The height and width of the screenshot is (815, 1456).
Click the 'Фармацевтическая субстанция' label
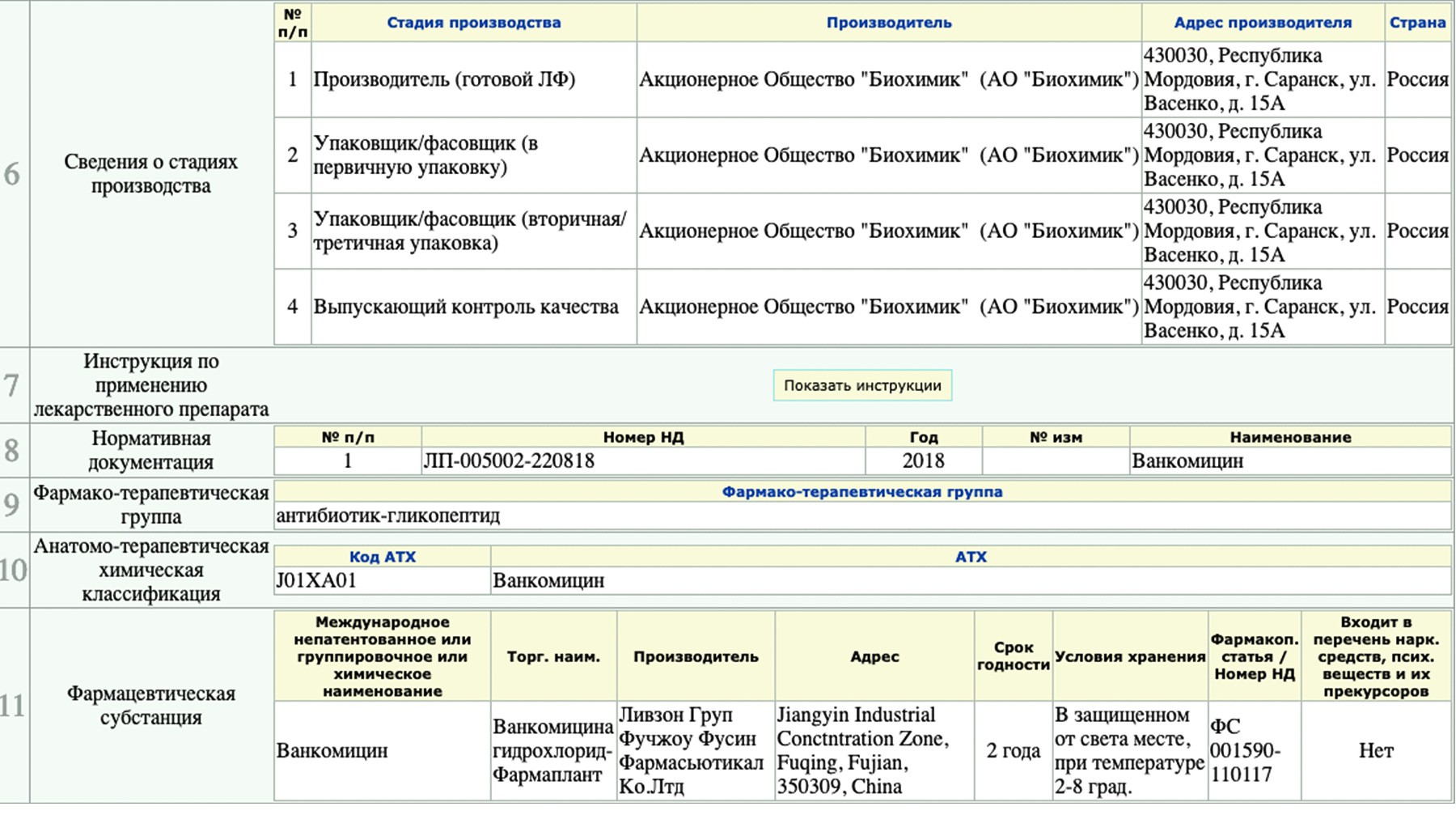click(151, 706)
